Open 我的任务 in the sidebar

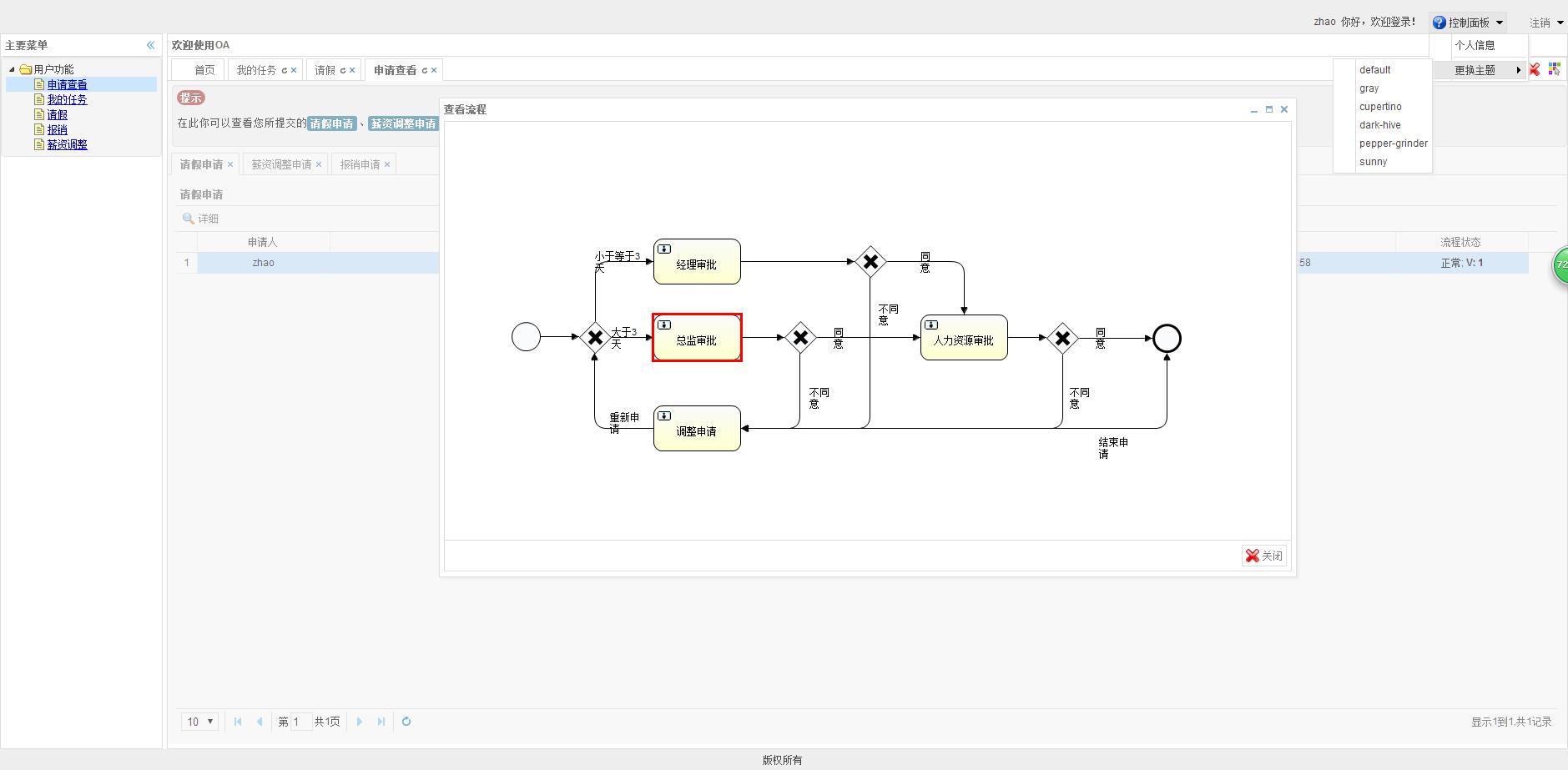67,99
